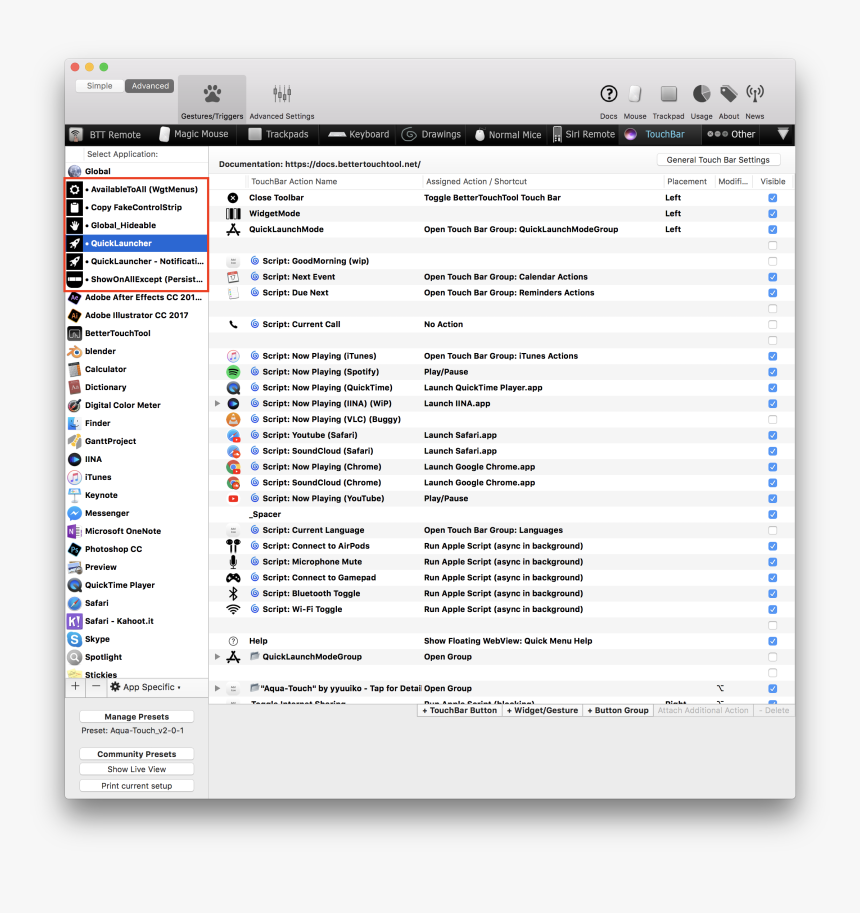Select Messenger in the application list
Viewport: 860px width, 913px height.
pyautogui.click(x=137, y=513)
